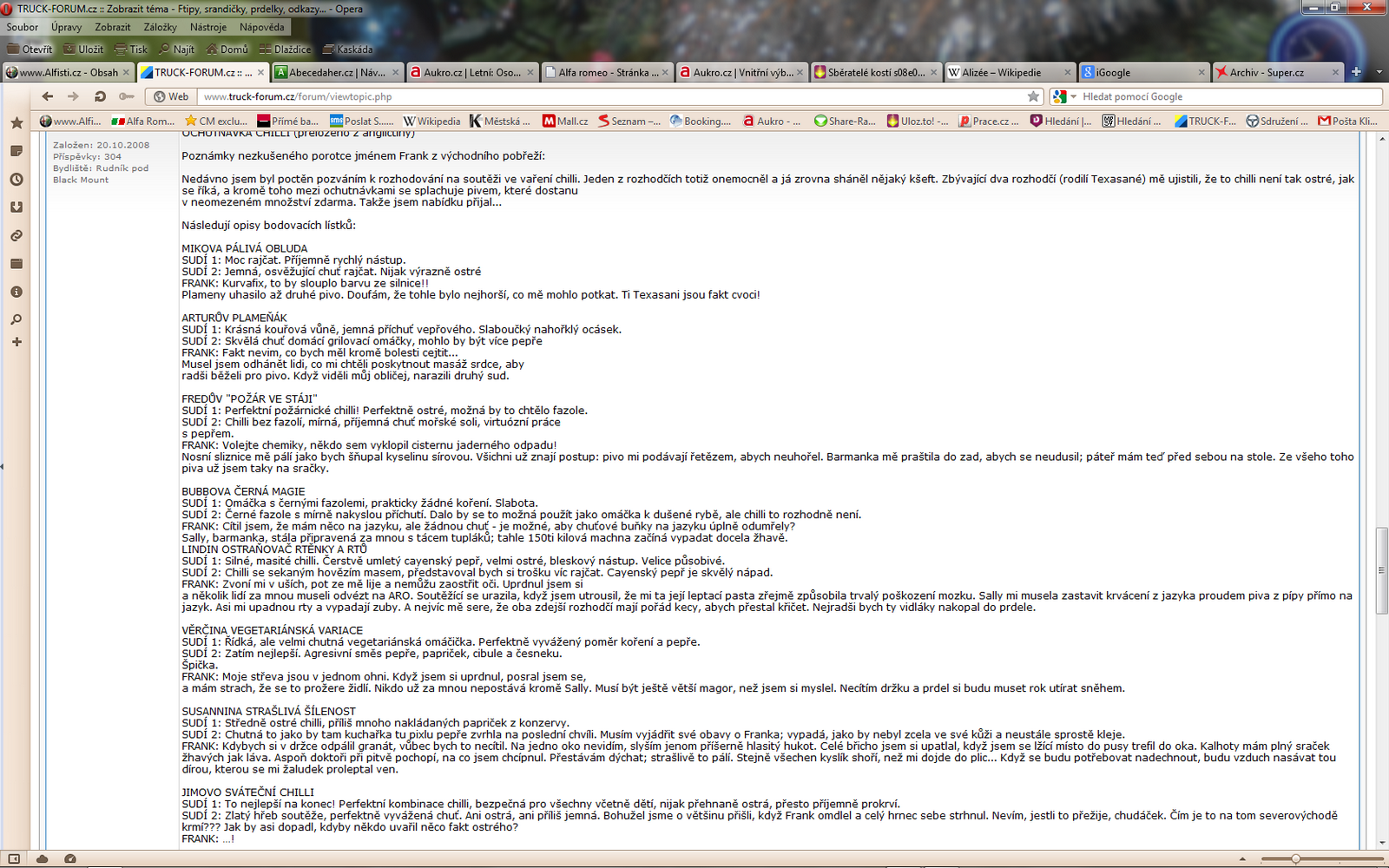
Task: Adjust the page zoom slider
Action: coord(1295,858)
